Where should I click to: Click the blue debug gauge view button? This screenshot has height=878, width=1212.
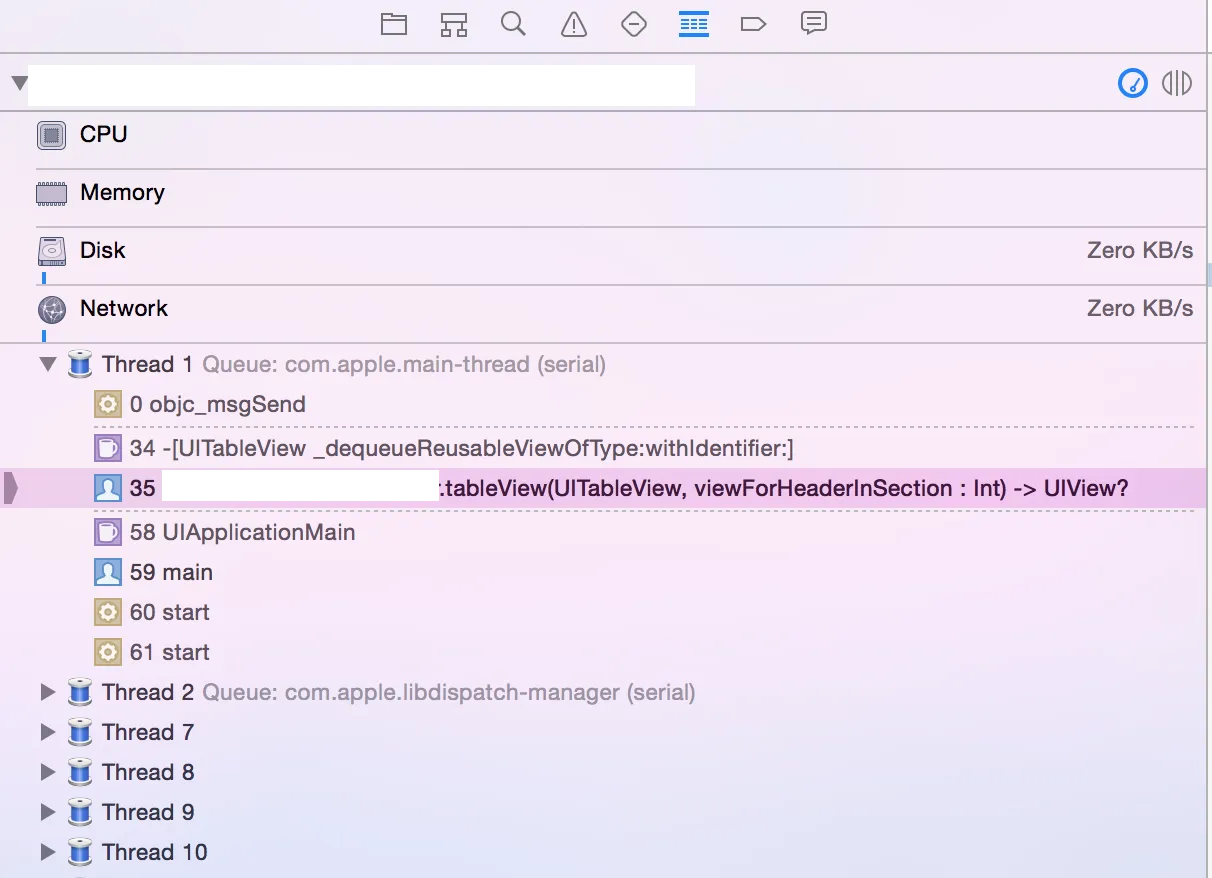(x=1133, y=83)
